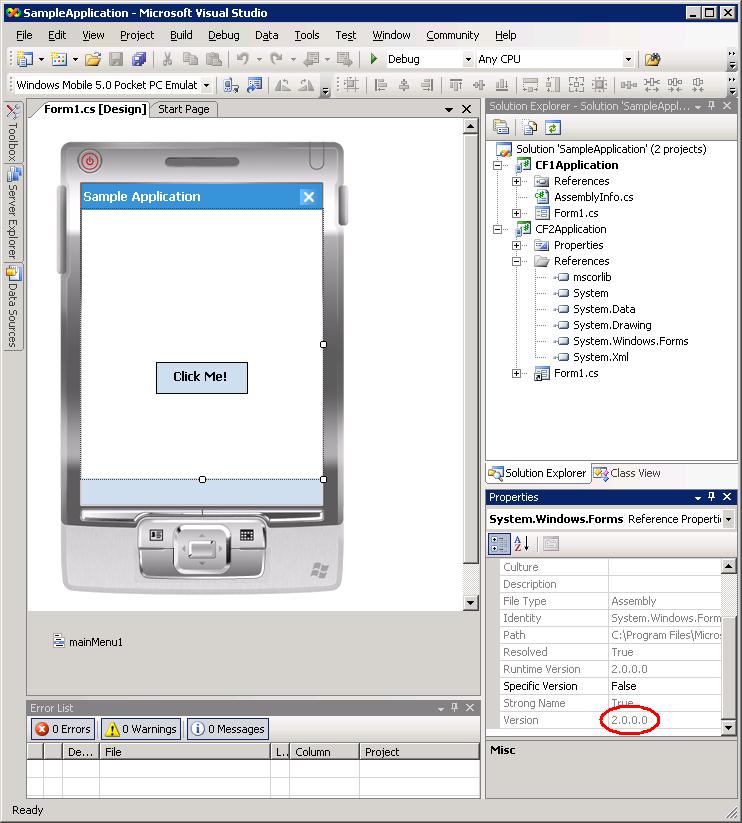The width and height of the screenshot is (742, 823).
Task: Pin the Error List panel
Action: [x=454, y=708]
